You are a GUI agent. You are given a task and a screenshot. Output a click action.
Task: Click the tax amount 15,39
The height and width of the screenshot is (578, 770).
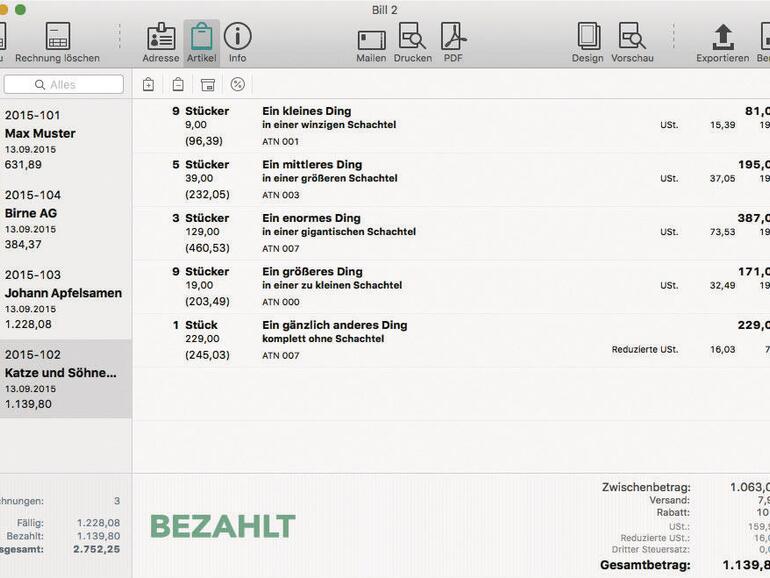click(x=722, y=125)
